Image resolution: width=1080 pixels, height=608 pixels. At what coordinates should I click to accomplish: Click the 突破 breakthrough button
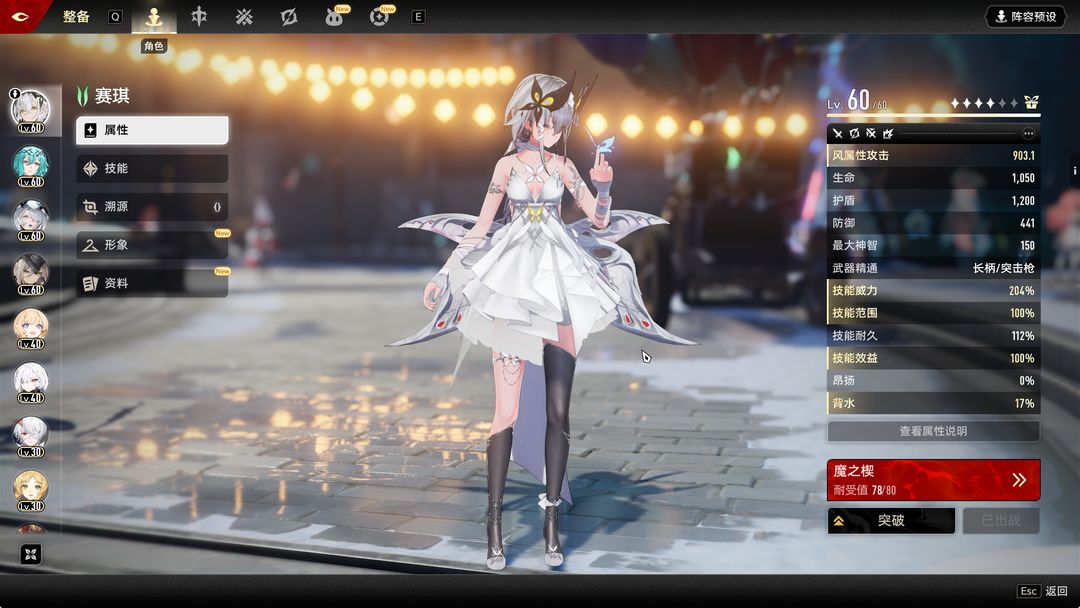pyautogui.click(x=891, y=521)
